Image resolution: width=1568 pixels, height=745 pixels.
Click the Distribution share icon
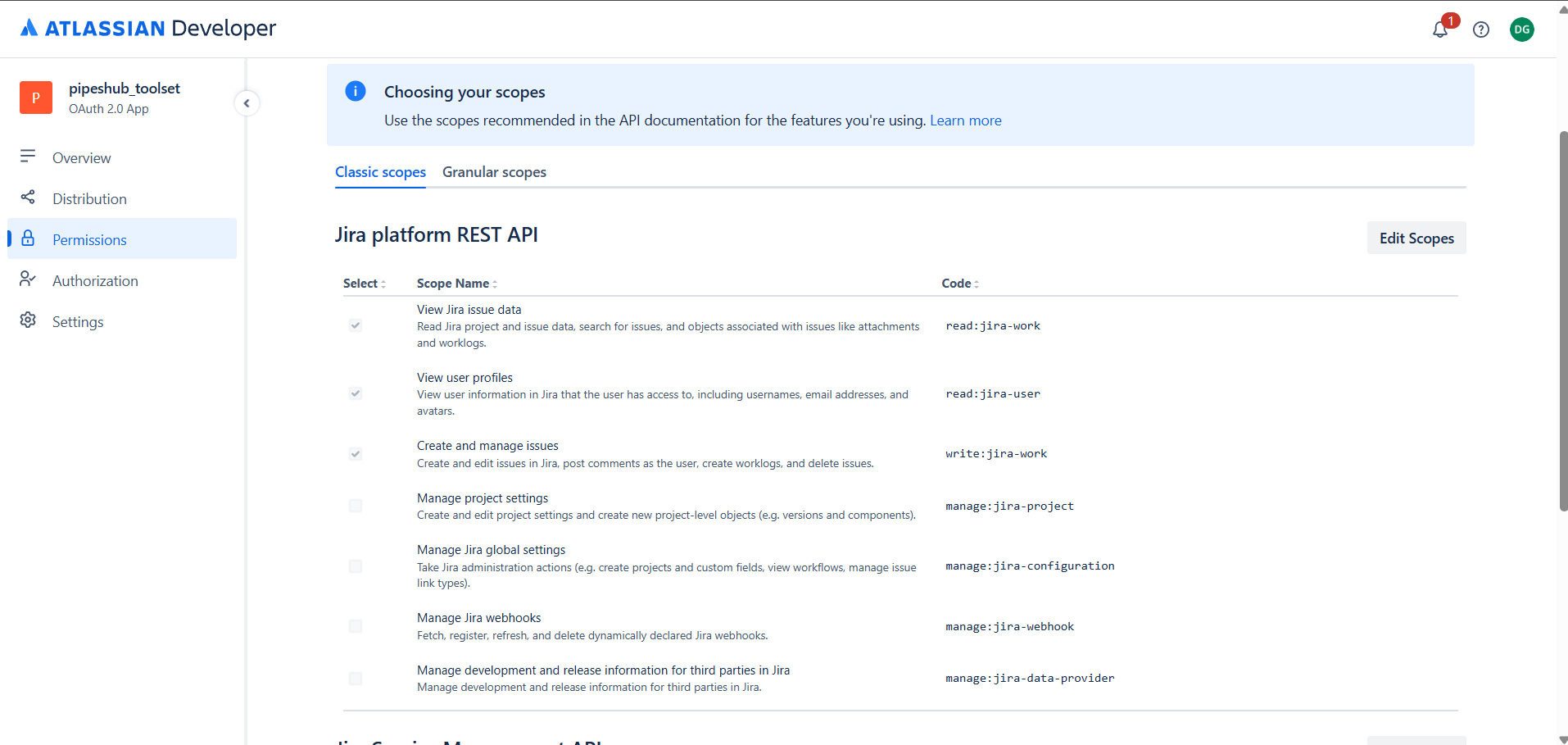[x=28, y=198]
